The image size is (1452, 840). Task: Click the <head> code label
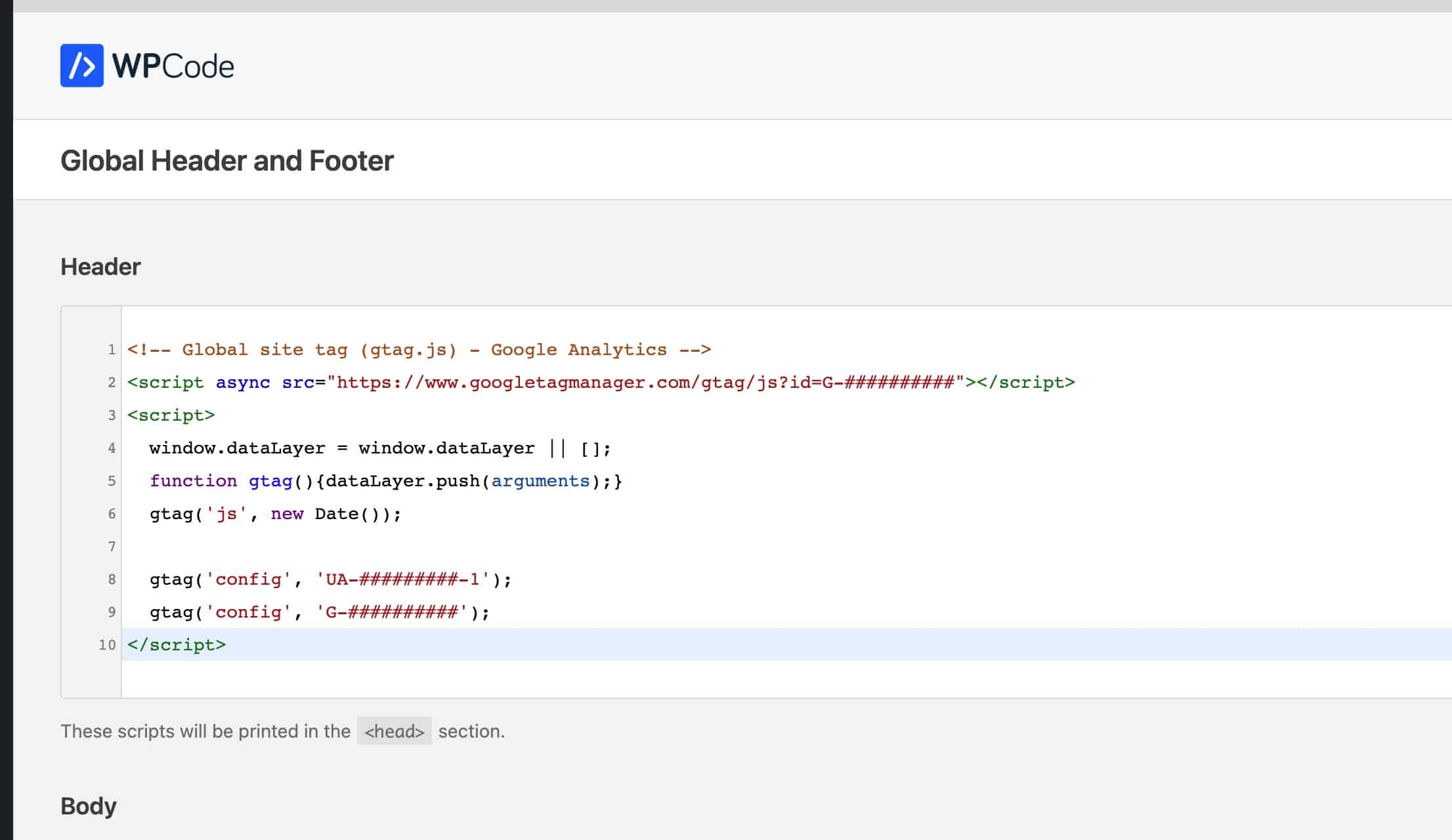click(395, 731)
